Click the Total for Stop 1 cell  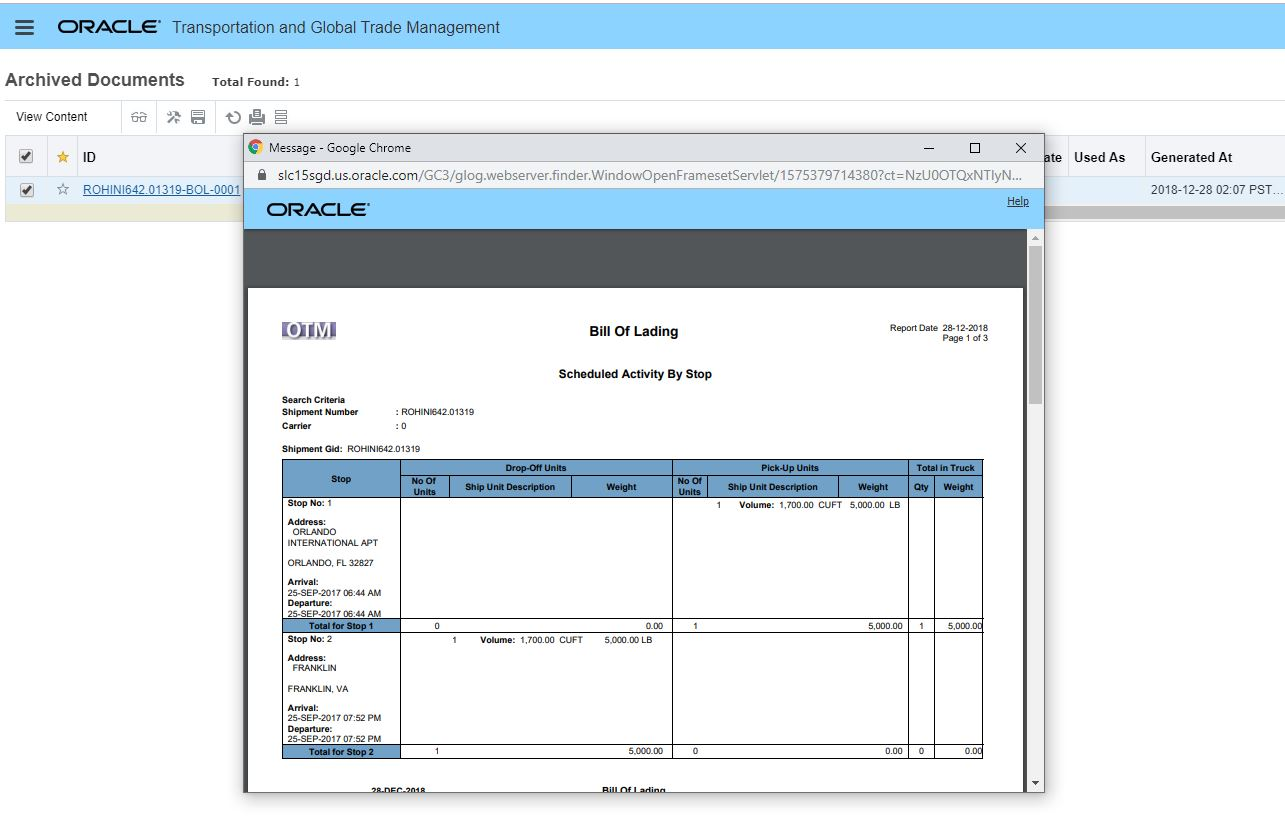click(x=341, y=626)
